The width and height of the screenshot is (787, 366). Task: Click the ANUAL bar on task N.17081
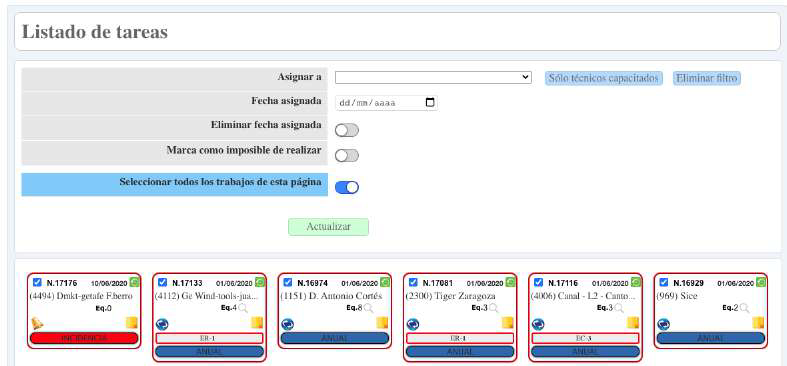coord(460,351)
